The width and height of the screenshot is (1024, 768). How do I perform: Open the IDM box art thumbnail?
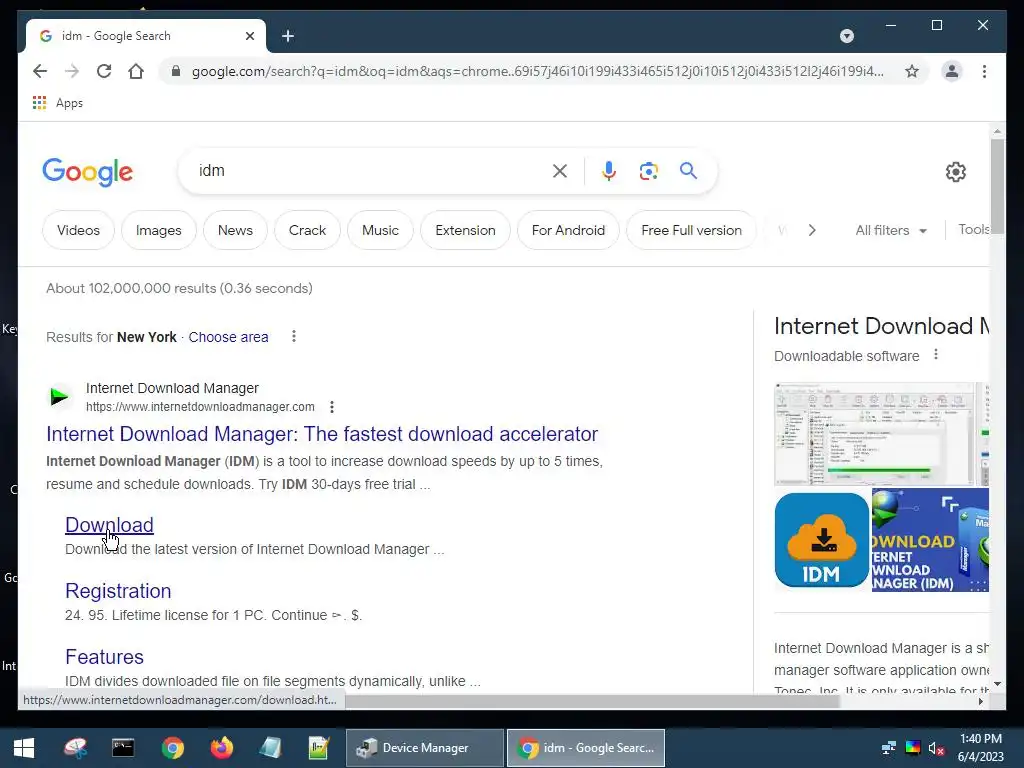[930, 540]
